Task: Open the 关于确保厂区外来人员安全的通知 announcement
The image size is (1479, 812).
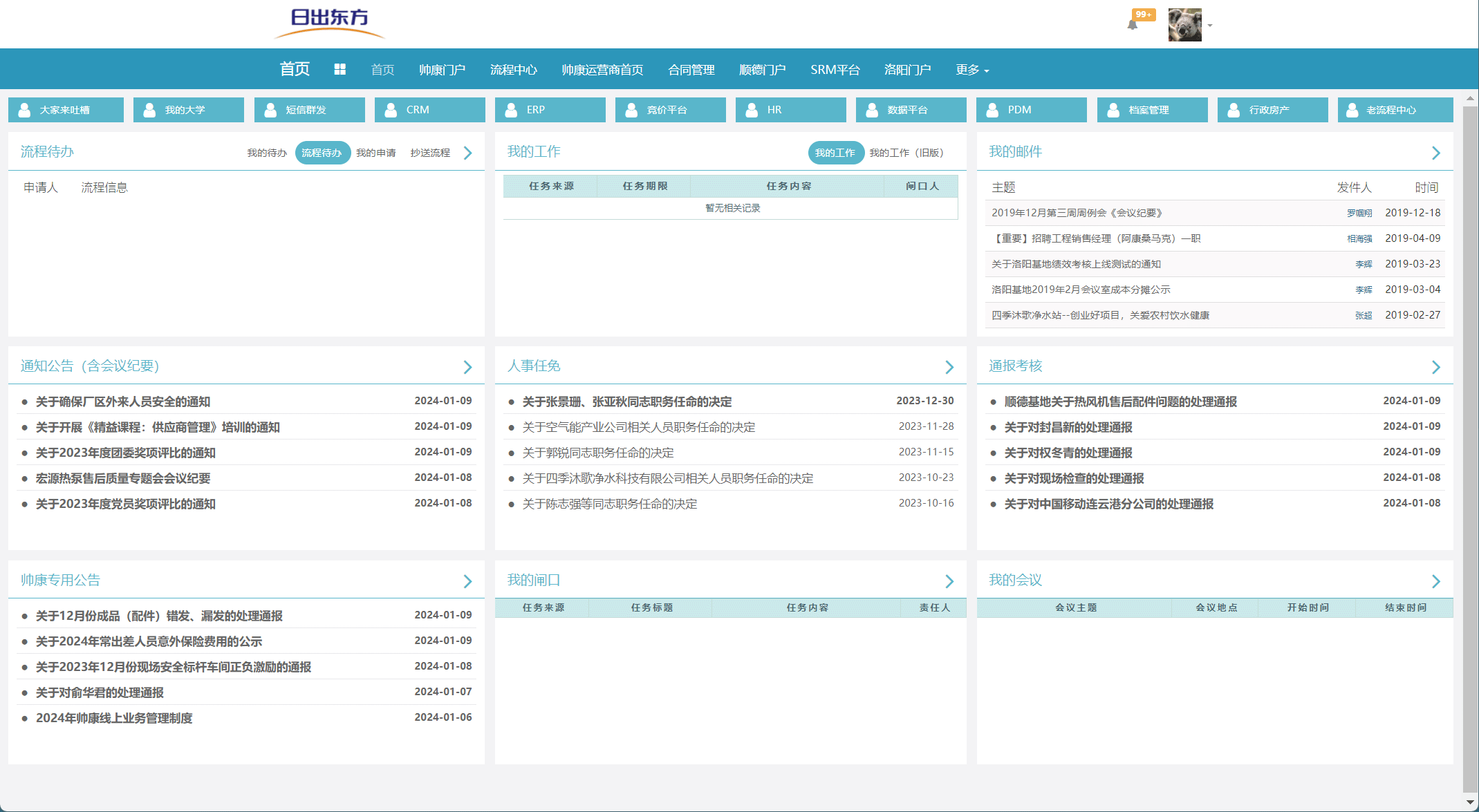Action: (123, 402)
